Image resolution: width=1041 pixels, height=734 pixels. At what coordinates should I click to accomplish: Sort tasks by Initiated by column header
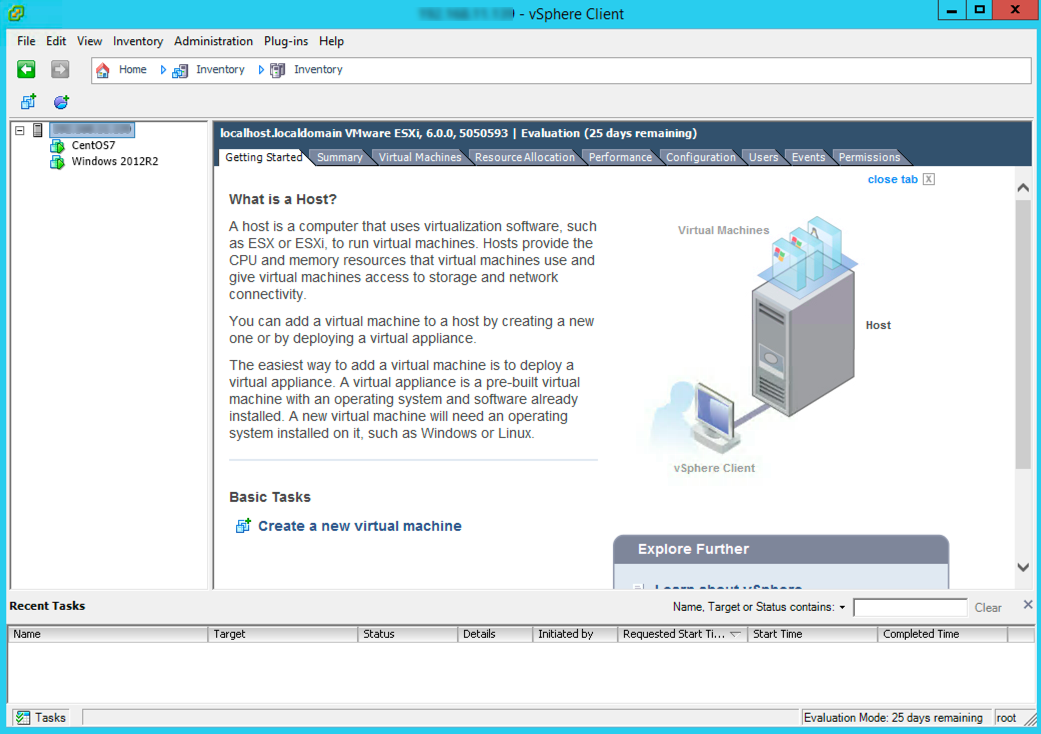(575, 634)
